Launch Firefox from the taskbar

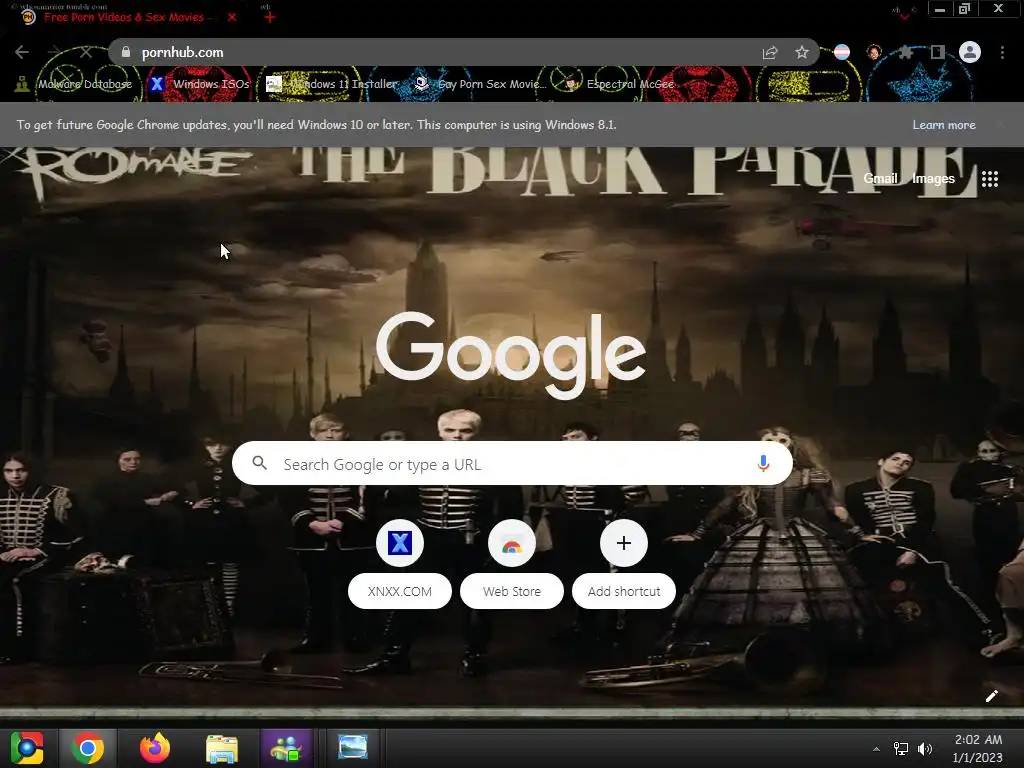coord(155,748)
